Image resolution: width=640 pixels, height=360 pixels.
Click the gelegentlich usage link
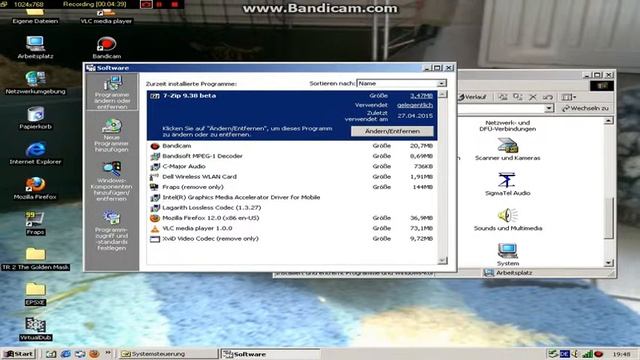[415, 105]
